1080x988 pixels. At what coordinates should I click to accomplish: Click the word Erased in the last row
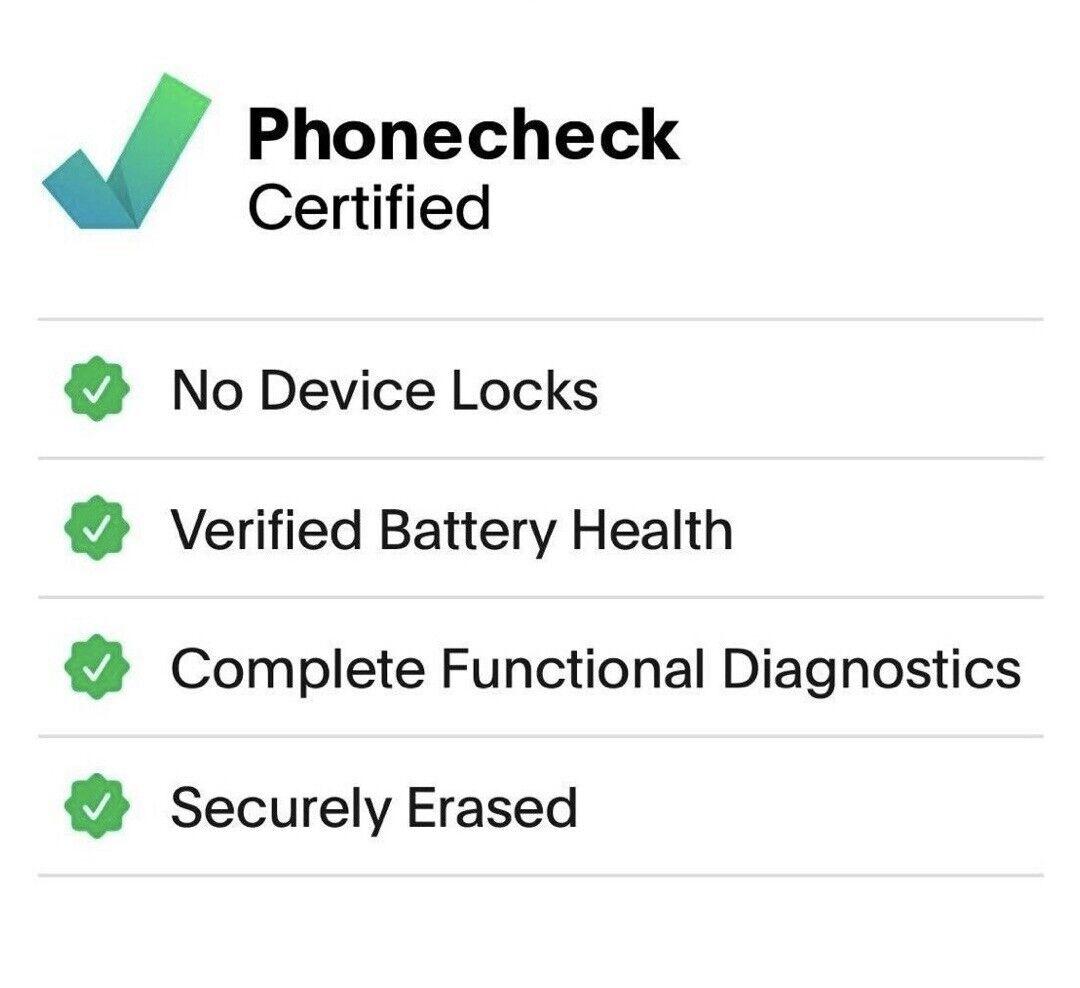492,808
